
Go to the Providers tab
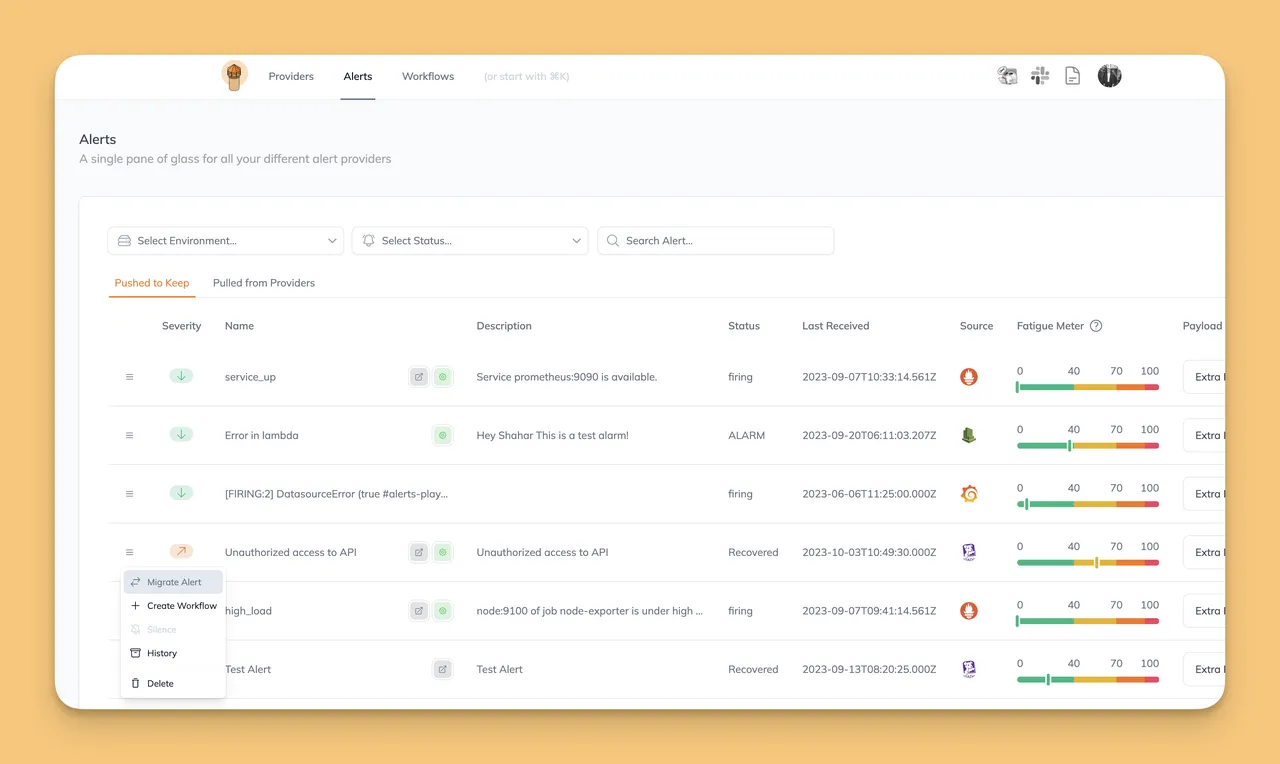291,76
